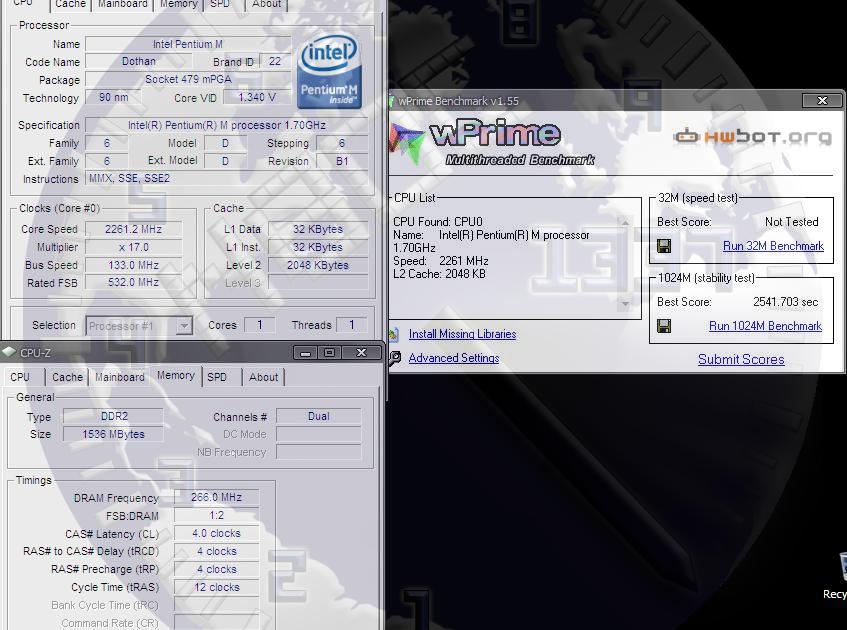The width and height of the screenshot is (847, 630).
Task: Click the Bus Speed value 133.0 MHz
Action: 133,265
